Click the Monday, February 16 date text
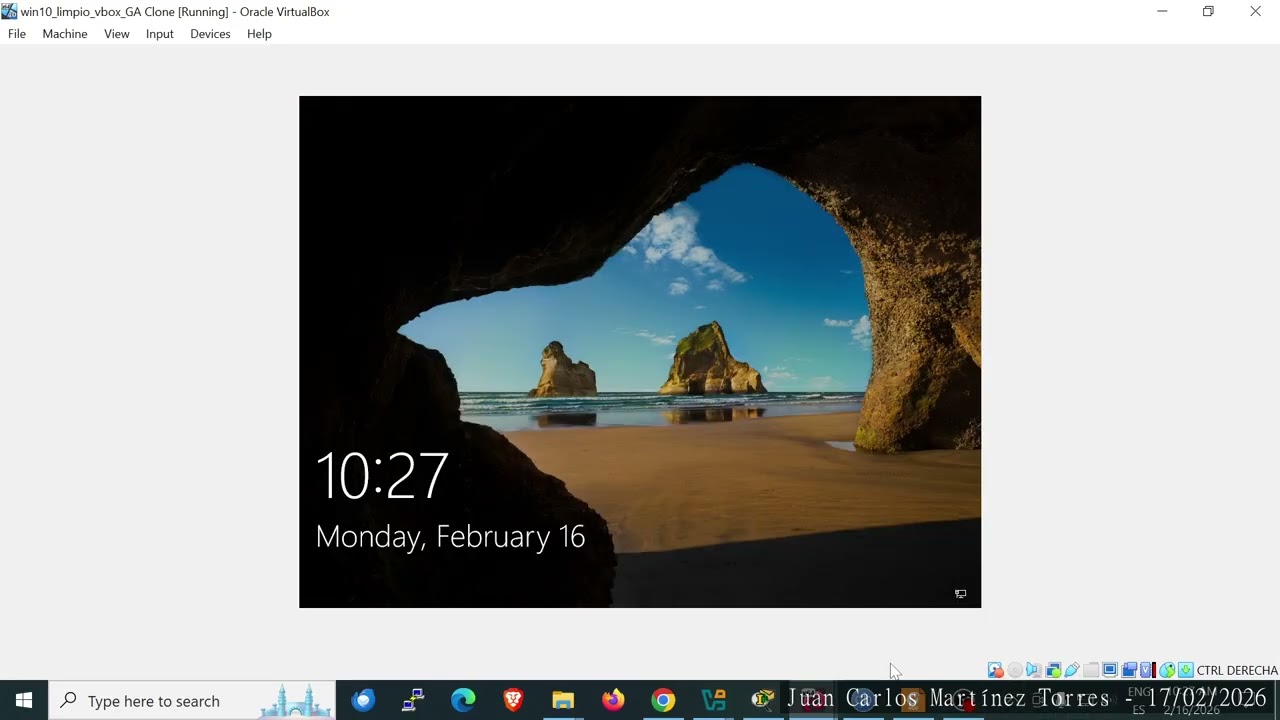Viewport: 1280px width, 720px height. [450, 537]
